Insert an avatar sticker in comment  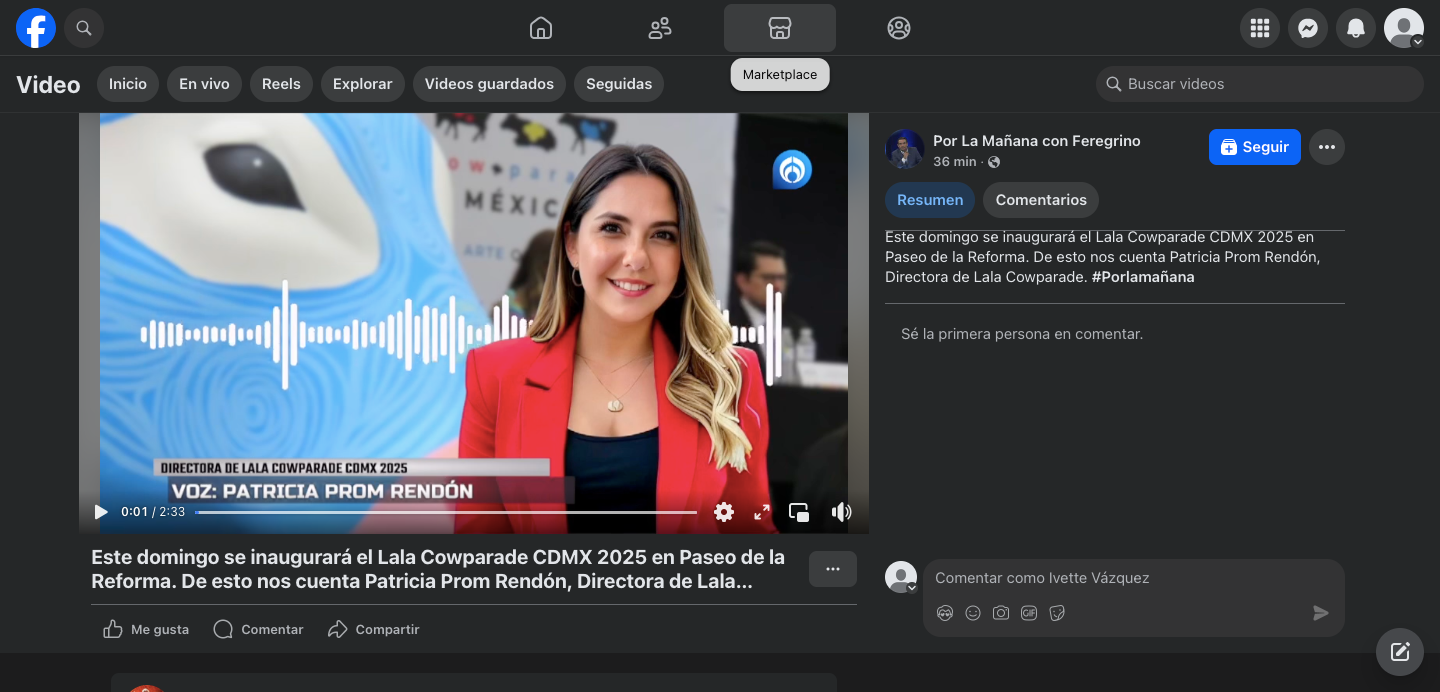point(945,613)
